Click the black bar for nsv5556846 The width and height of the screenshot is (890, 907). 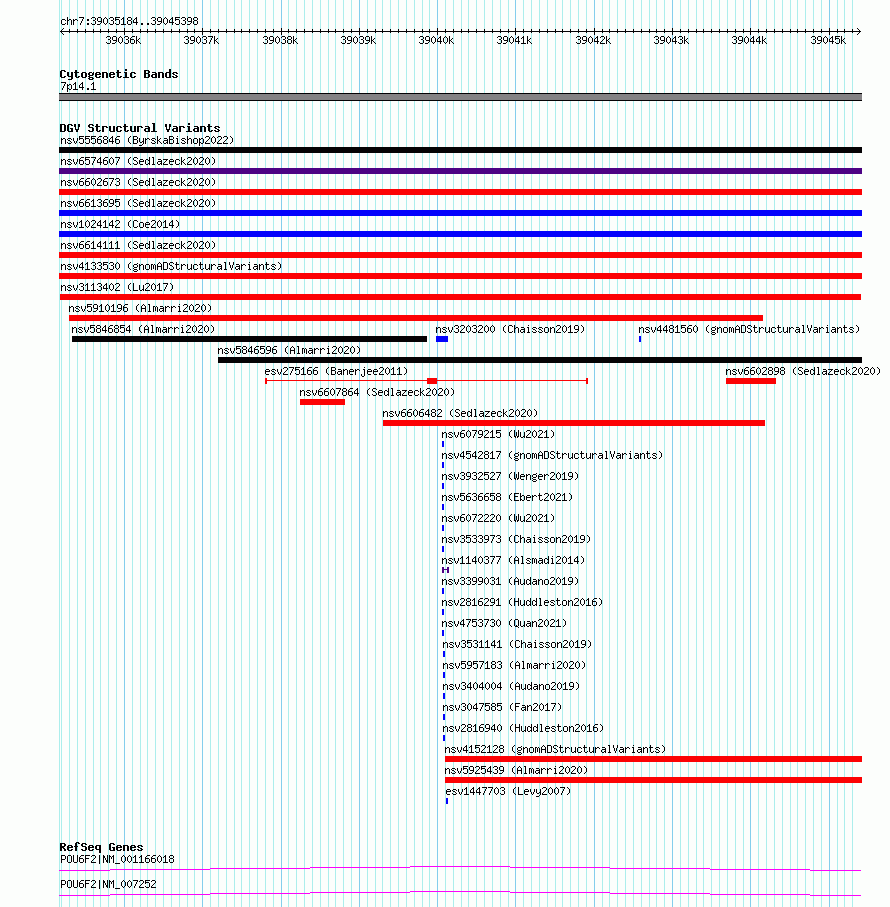pos(460,150)
